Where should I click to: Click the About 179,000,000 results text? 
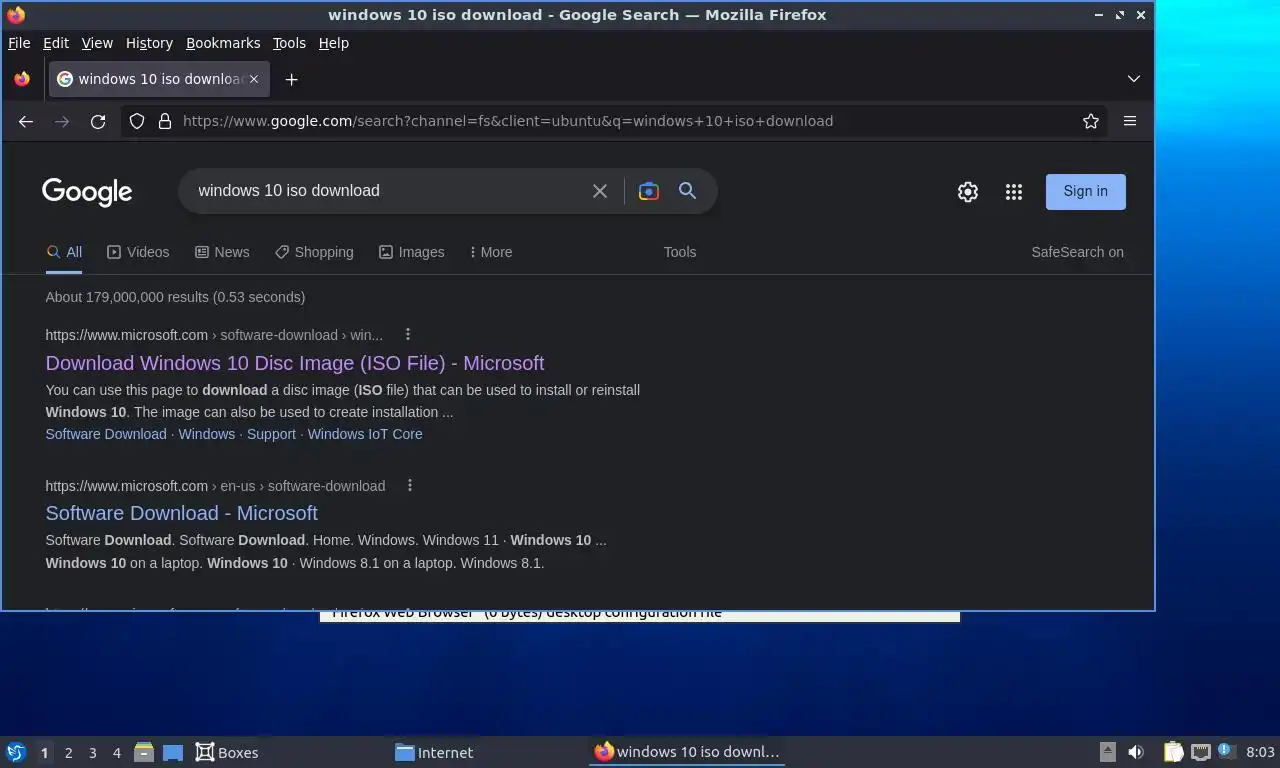[x=175, y=297]
